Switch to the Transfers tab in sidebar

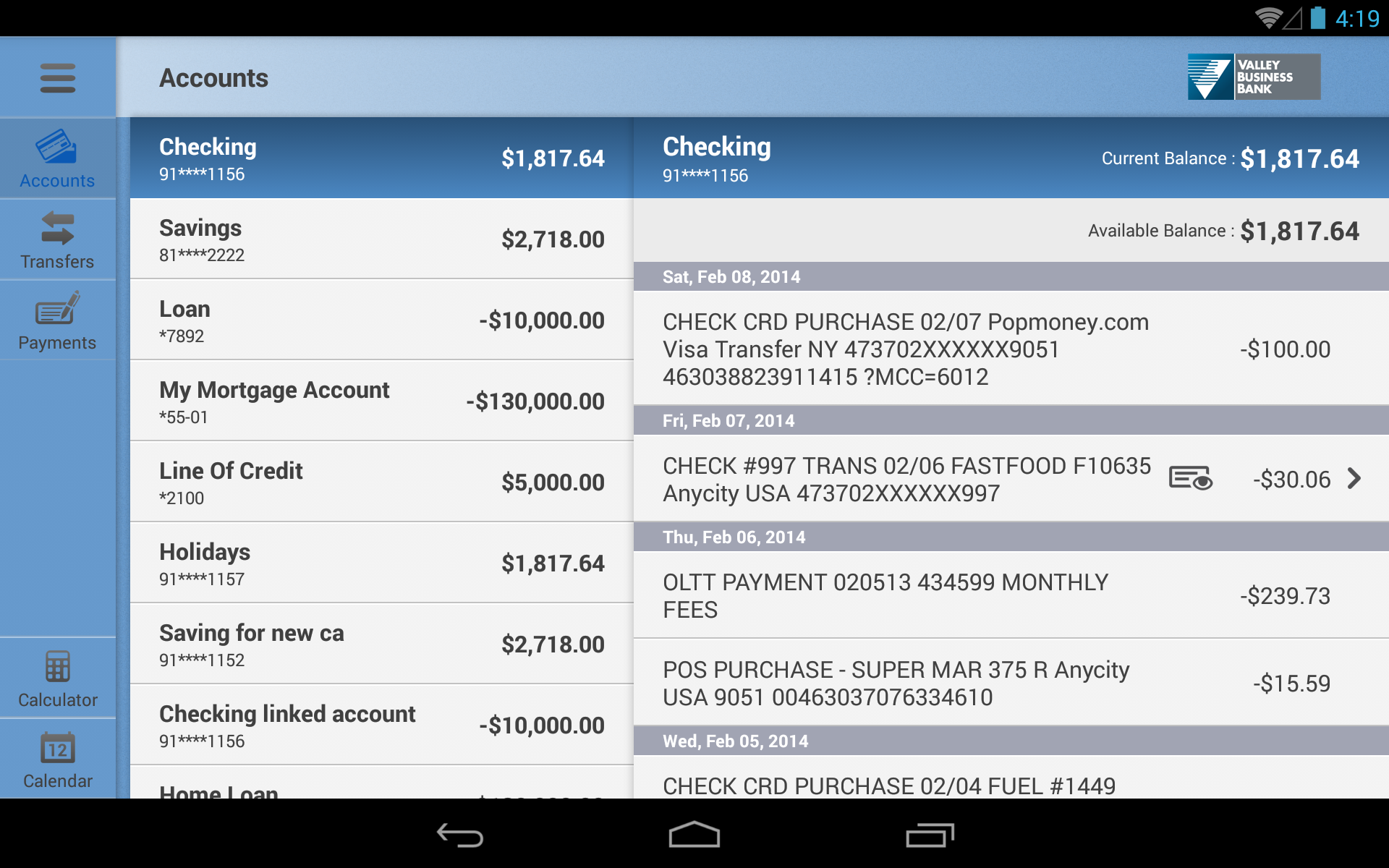click(x=58, y=239)
